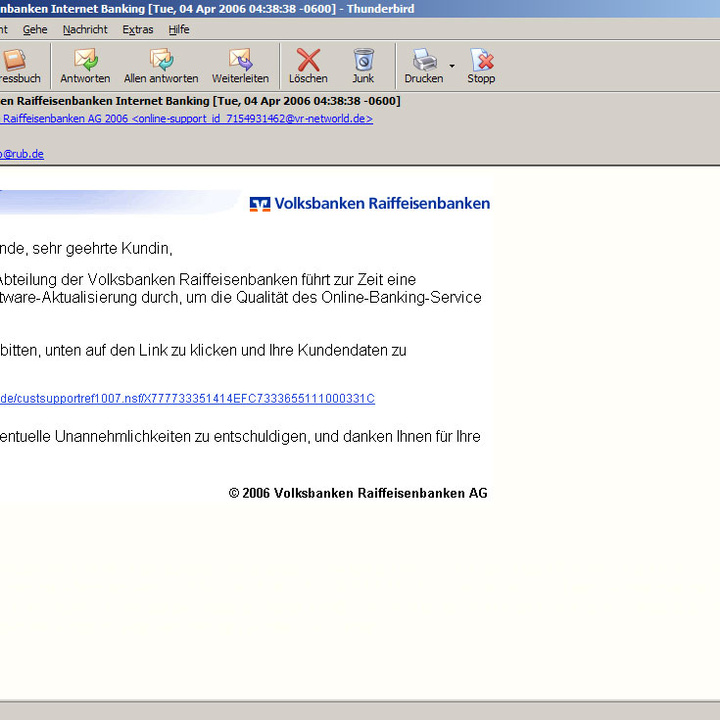This screenshot has height=720, width=720.
Task: Print the email with Drucken
Action: 423,66
